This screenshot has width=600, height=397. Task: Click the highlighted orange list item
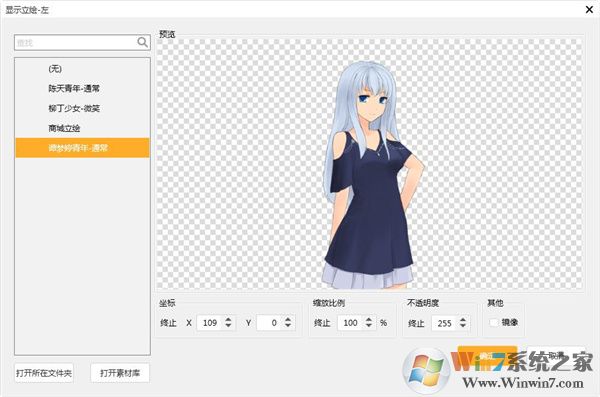click(82, 148)
